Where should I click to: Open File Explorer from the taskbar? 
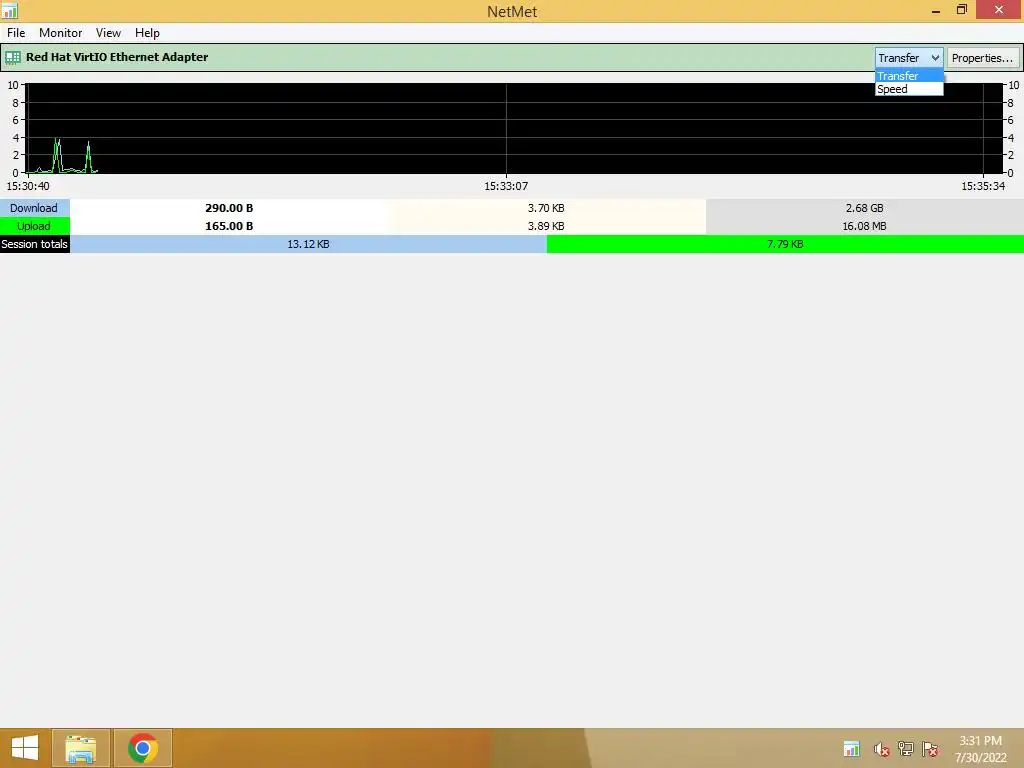[81, 748]
